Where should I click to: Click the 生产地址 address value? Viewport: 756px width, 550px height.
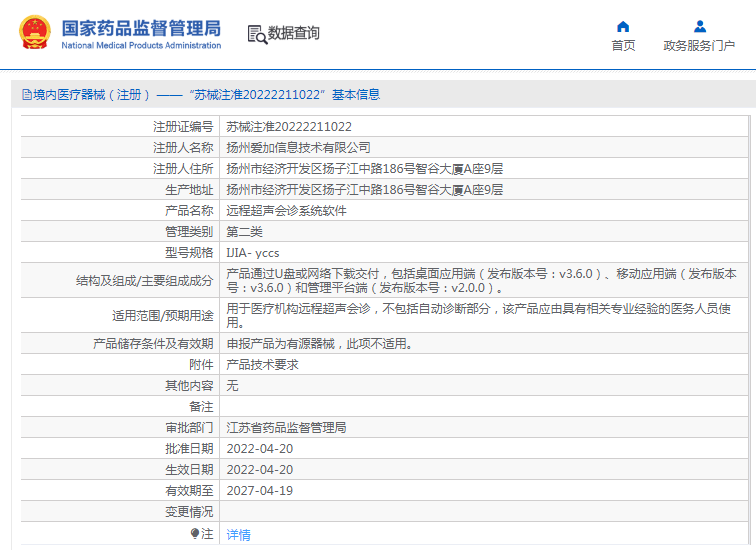(365, 190)
